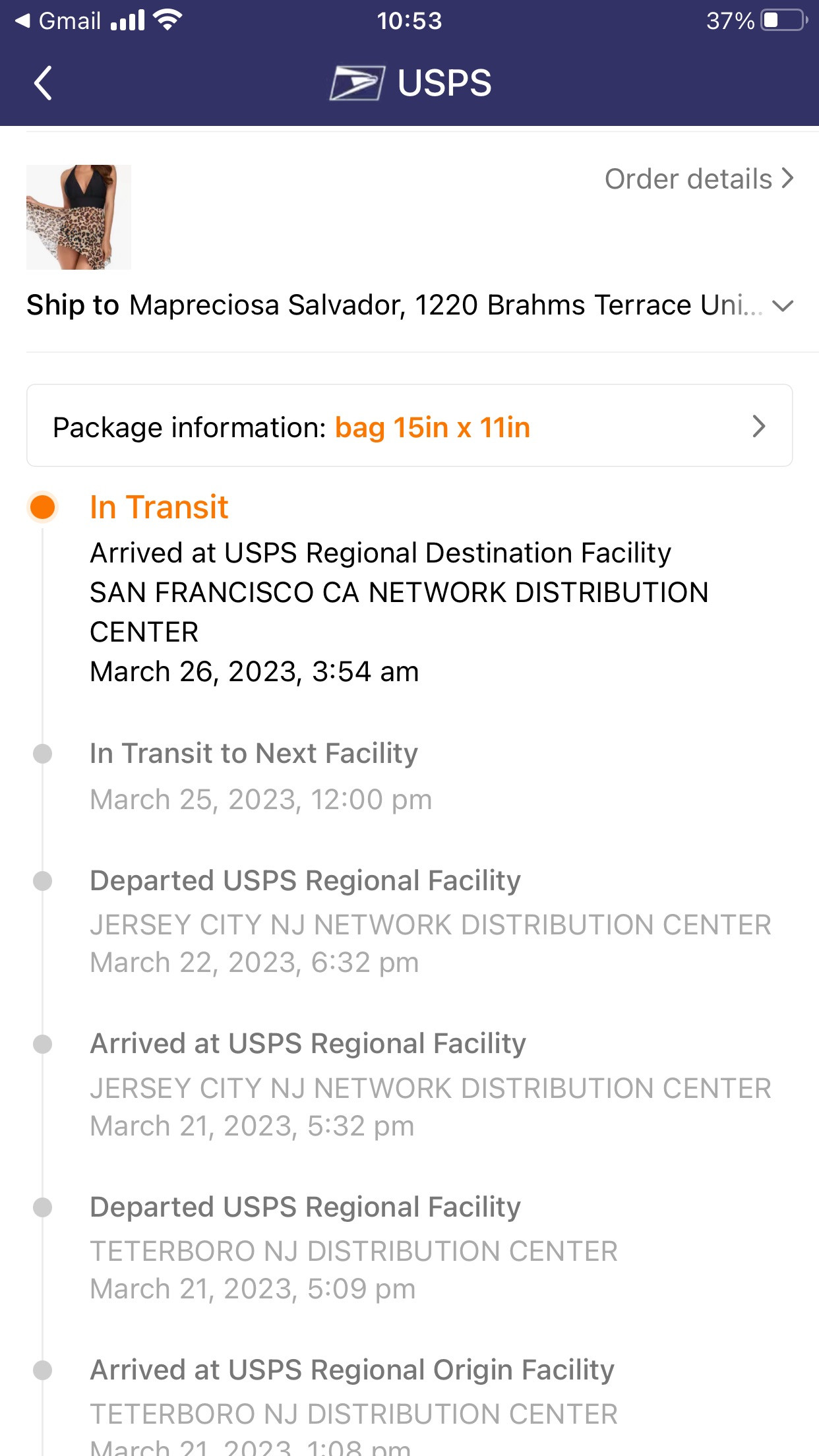Tap the Departed Teterboro timeline dot
Image resolution: width=819 pixels, height=1456 pixels.
pos(43,1207)
